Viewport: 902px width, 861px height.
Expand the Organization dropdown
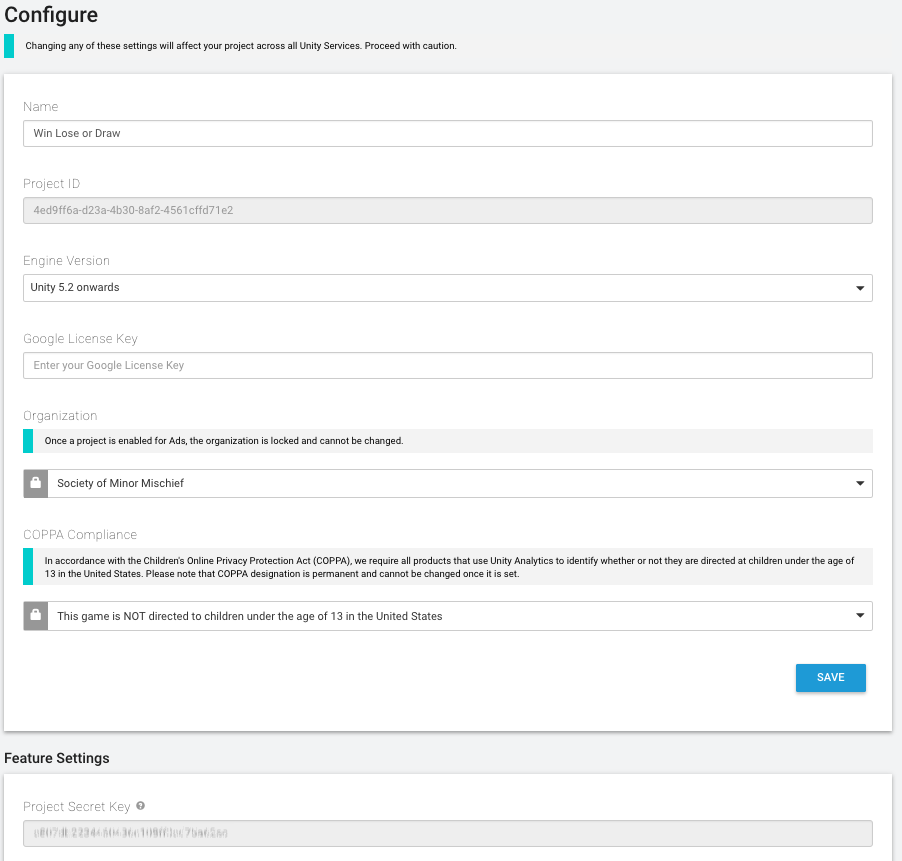tap(460, 483)
